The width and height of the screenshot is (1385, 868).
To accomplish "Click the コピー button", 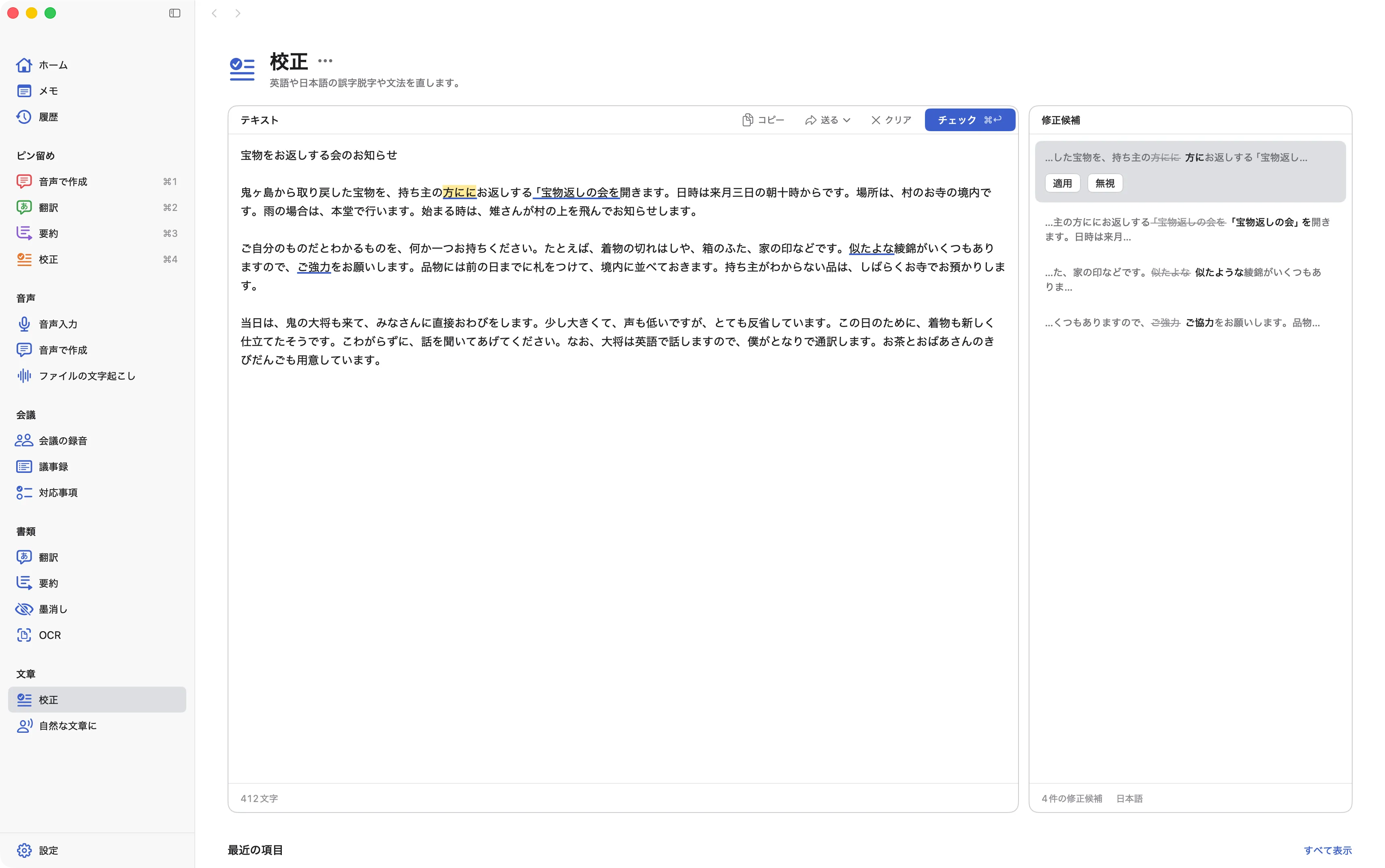I will pyautogui.click(x=763, y=120).
